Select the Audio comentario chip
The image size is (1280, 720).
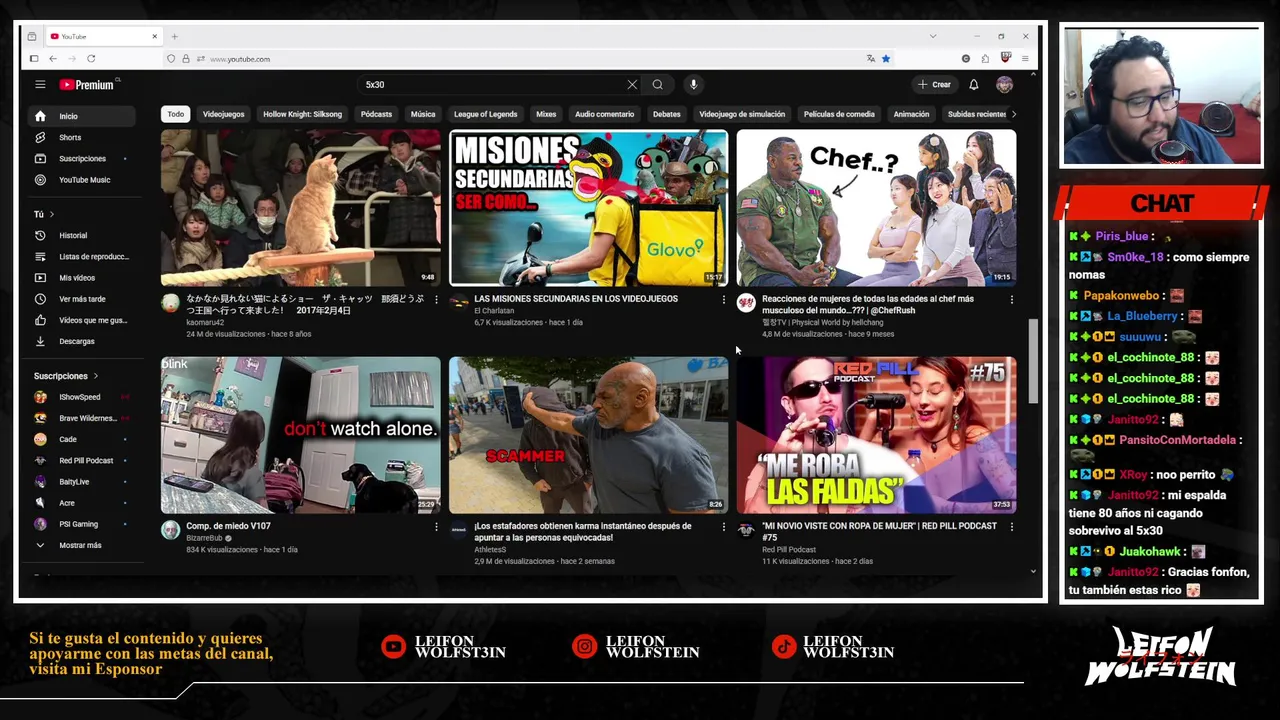coord(604,114)
